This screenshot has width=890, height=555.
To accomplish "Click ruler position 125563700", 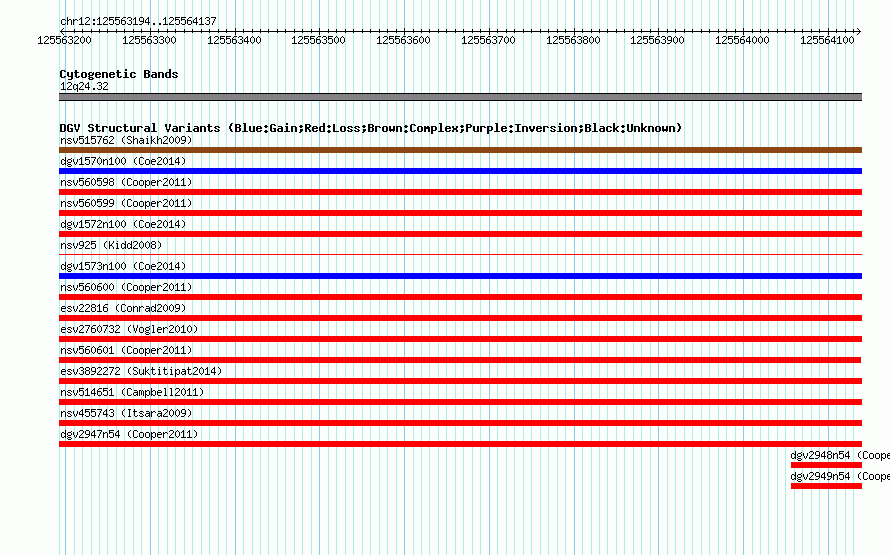I will tap(488, 40).
